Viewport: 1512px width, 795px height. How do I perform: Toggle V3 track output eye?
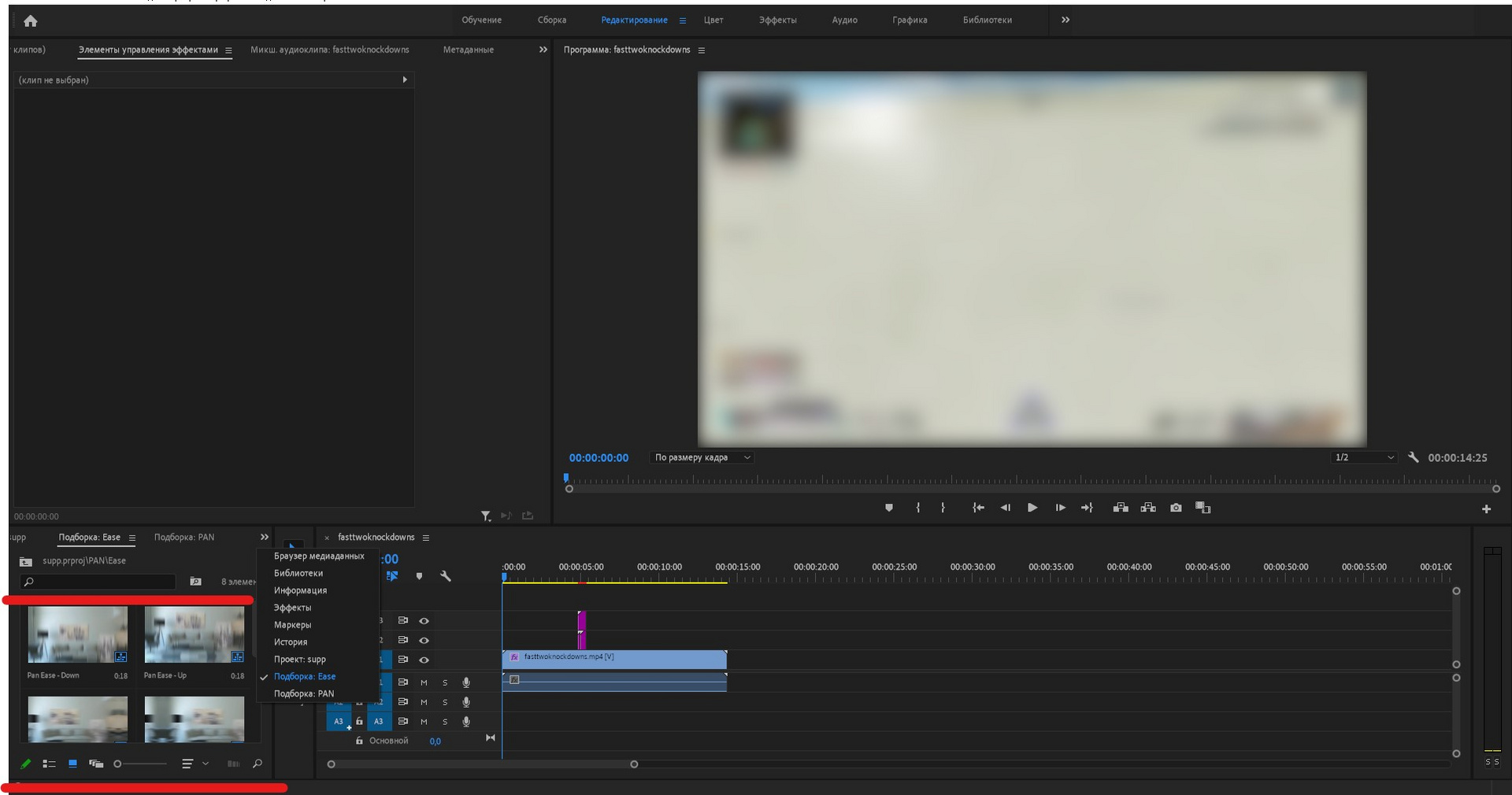coord(424,621)
